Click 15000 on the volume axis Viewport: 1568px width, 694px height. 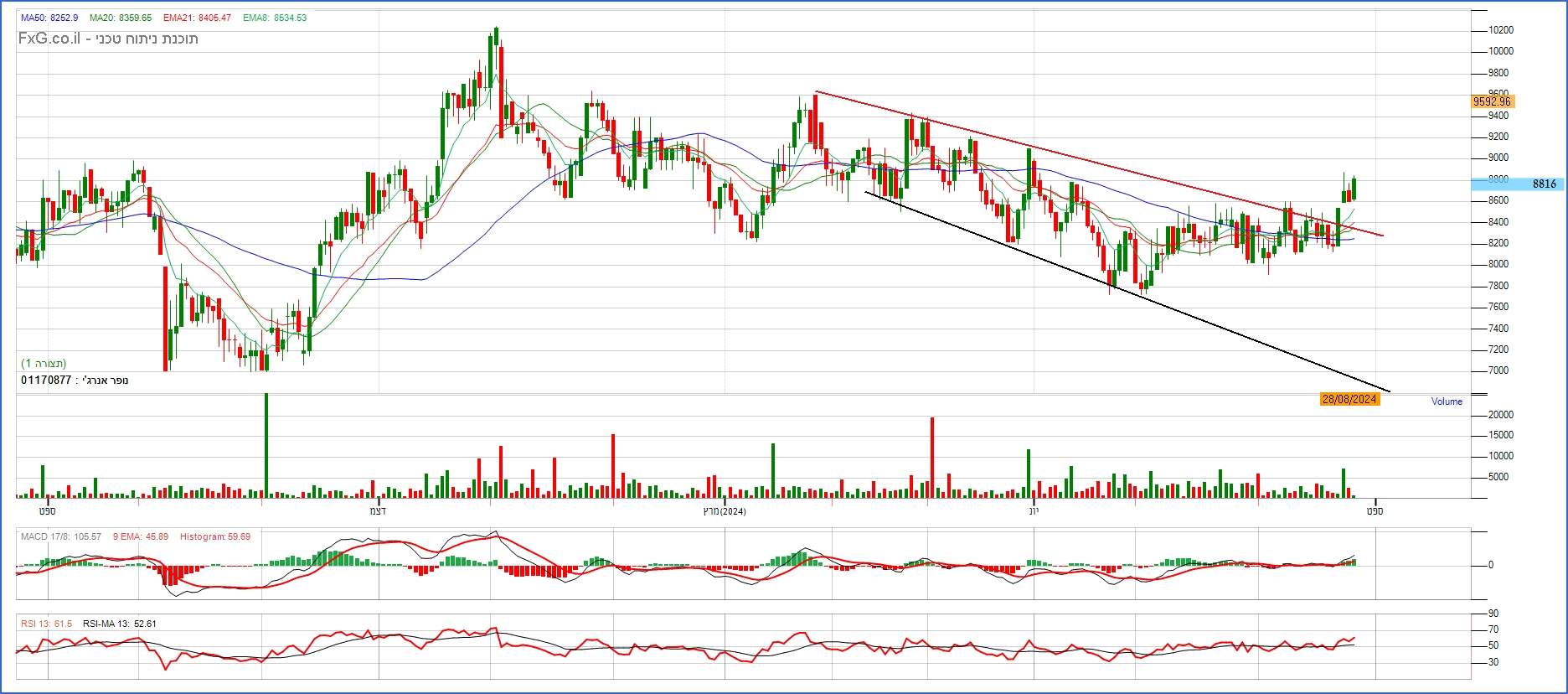tap(1501, 435)
